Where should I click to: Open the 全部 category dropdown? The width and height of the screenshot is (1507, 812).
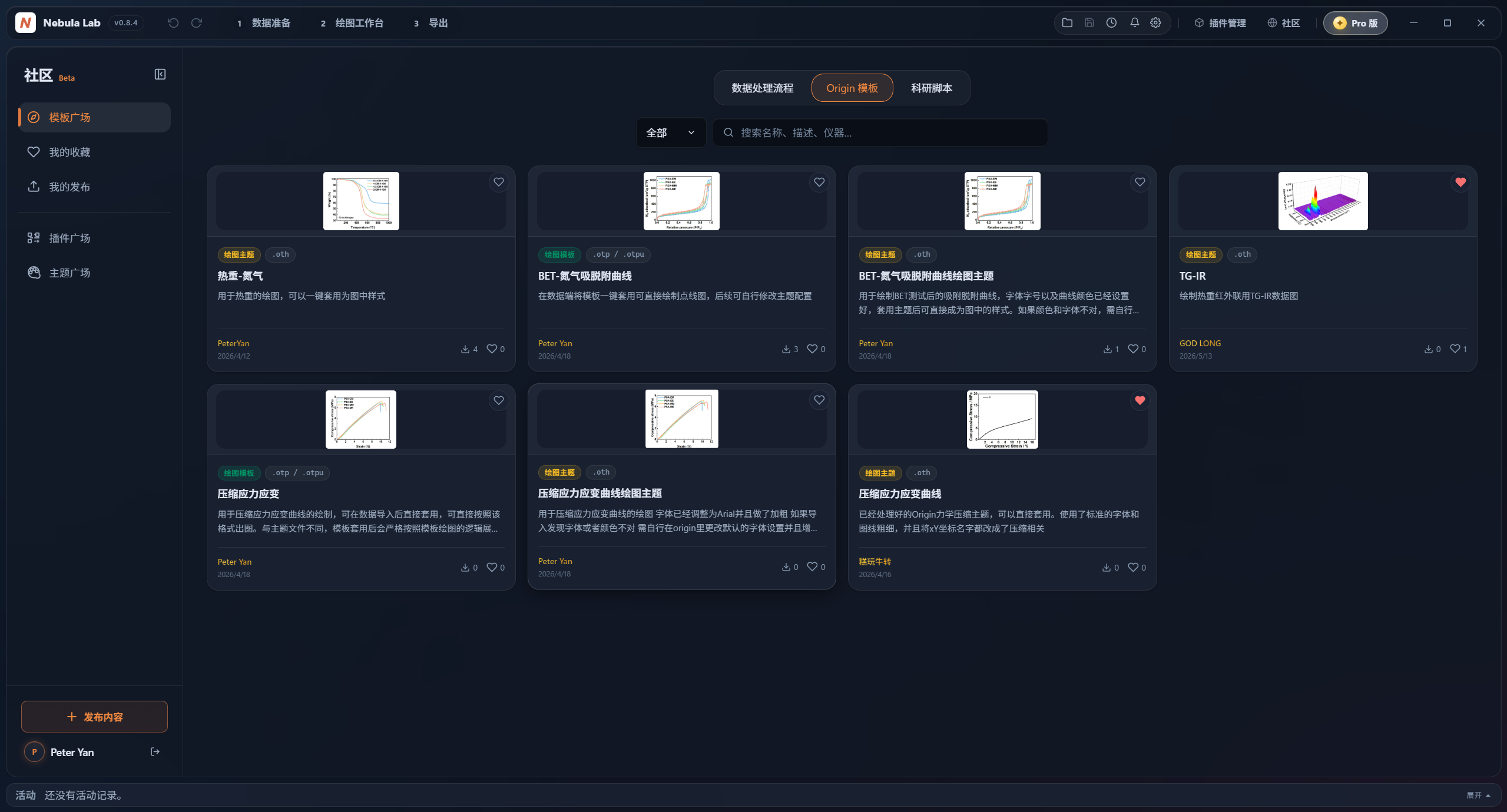[671, 132]
